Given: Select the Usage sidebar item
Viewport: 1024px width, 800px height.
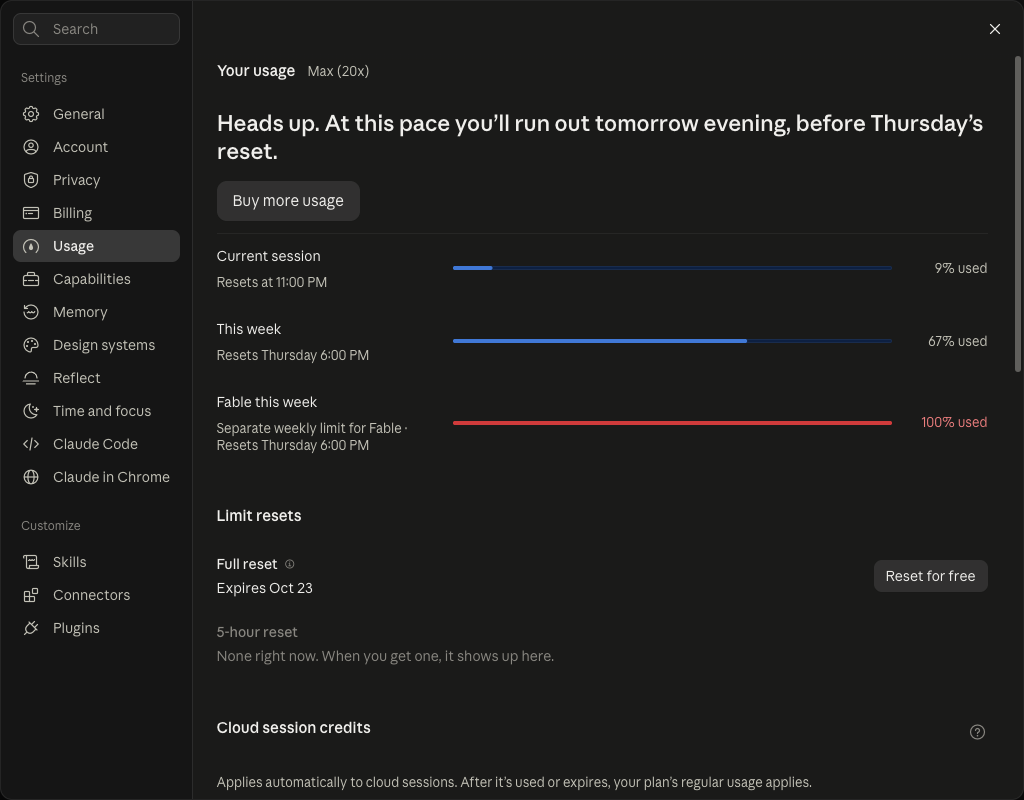Looking at the screenshot, I should pos(96,246).
